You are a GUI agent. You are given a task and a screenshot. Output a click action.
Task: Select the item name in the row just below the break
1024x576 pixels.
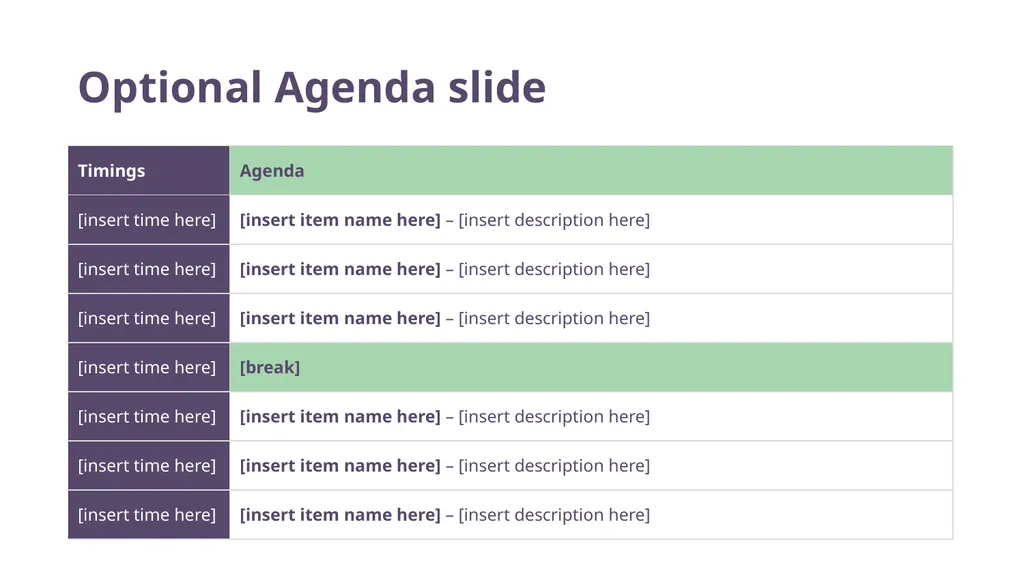coord(340,417)
